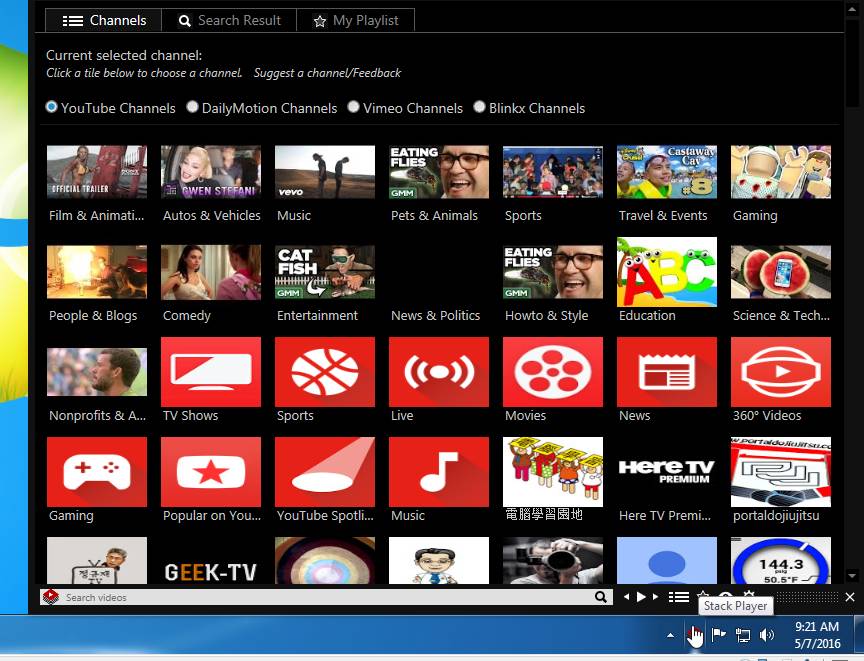
Task: Show hidden system tray icons arrow
Action: click(670, 635)
